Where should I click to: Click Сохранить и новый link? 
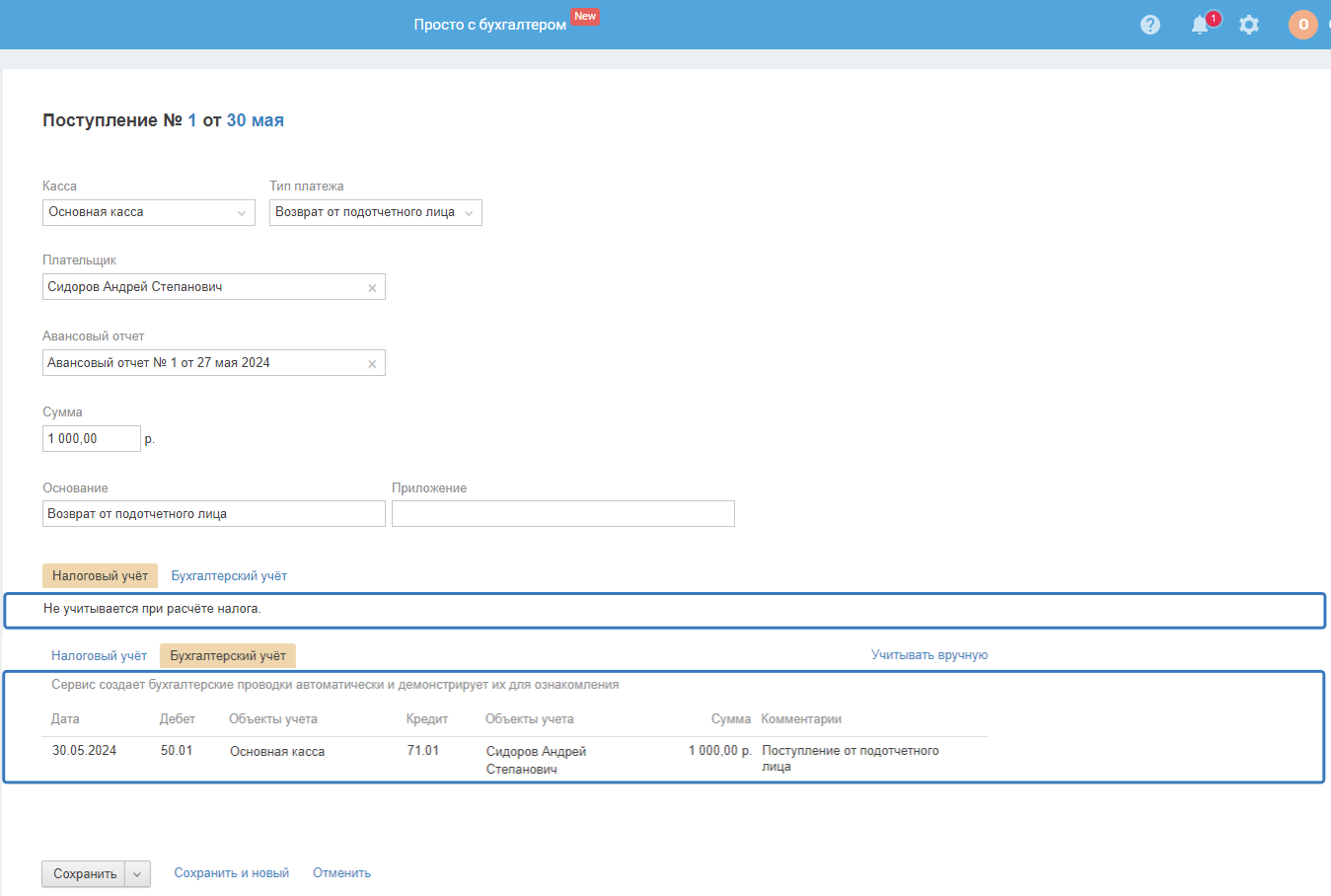click(231, 873)
